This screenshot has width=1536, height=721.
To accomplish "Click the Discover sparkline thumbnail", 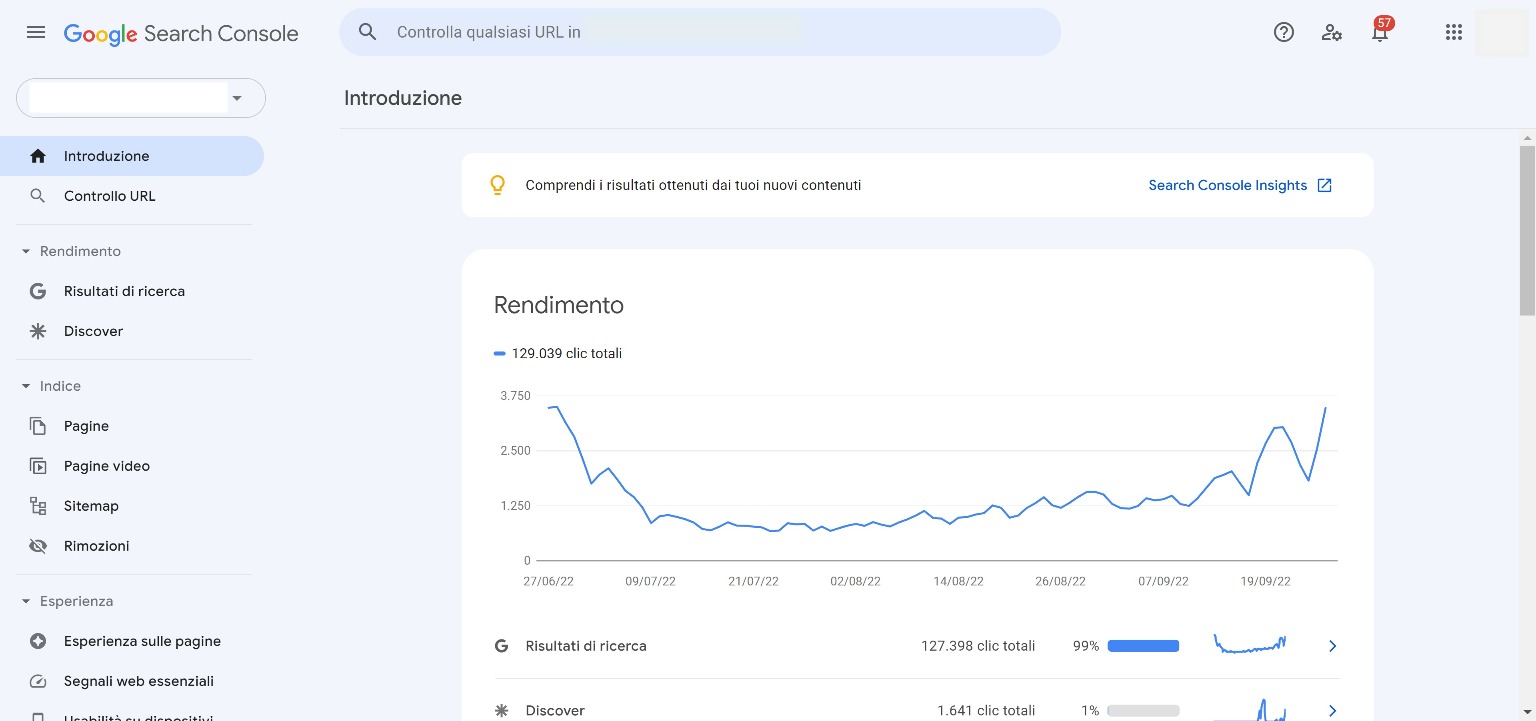I will [1249, 709].
